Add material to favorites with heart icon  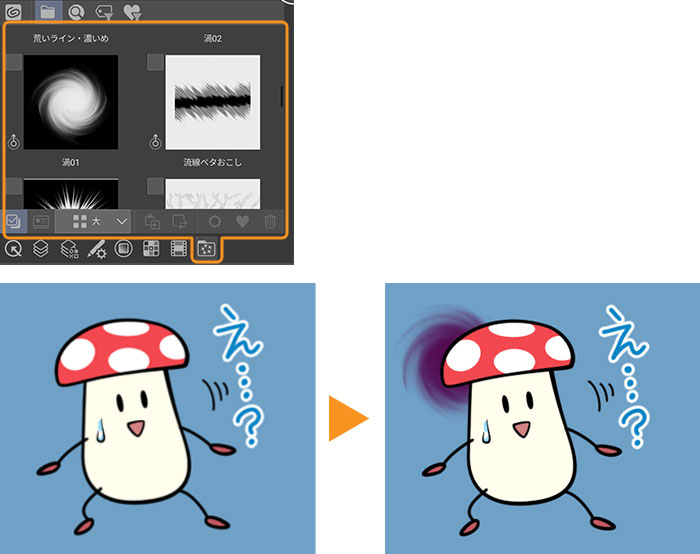coord(242,221)
